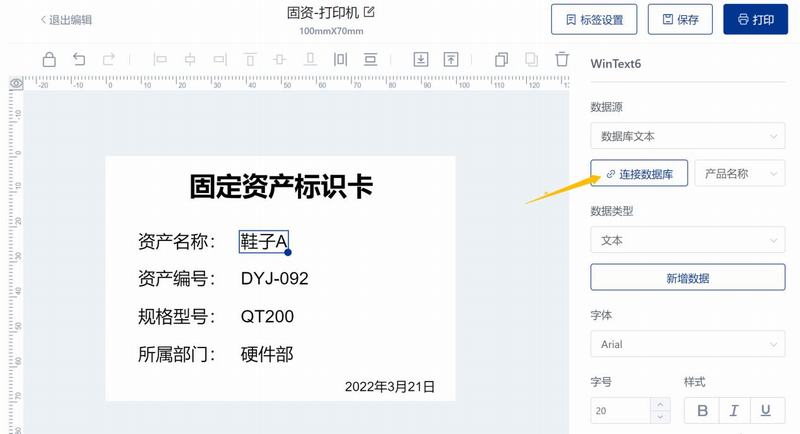800x434 pixels.
Task: Align selected elements to right edge
Action: 220,60
